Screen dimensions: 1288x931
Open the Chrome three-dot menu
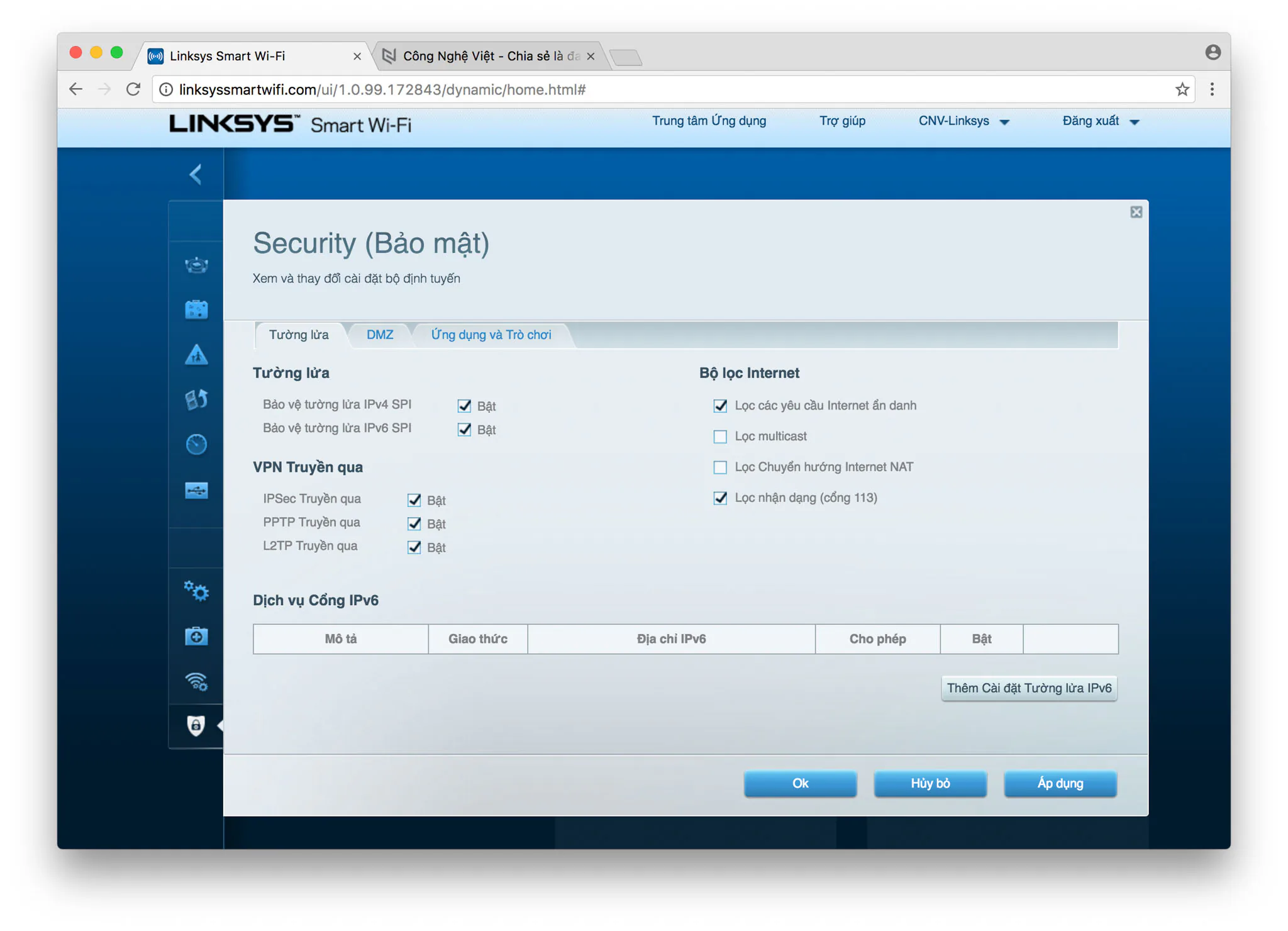[x=1212, y=89]
